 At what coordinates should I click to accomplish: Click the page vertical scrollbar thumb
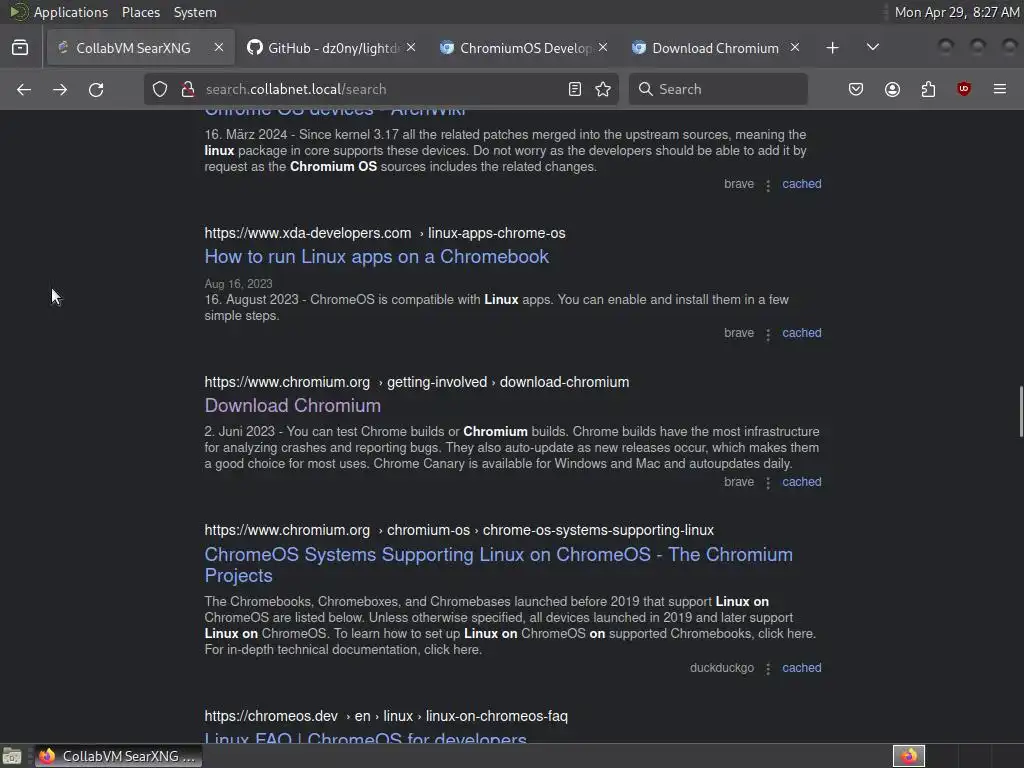point(1021,411)
